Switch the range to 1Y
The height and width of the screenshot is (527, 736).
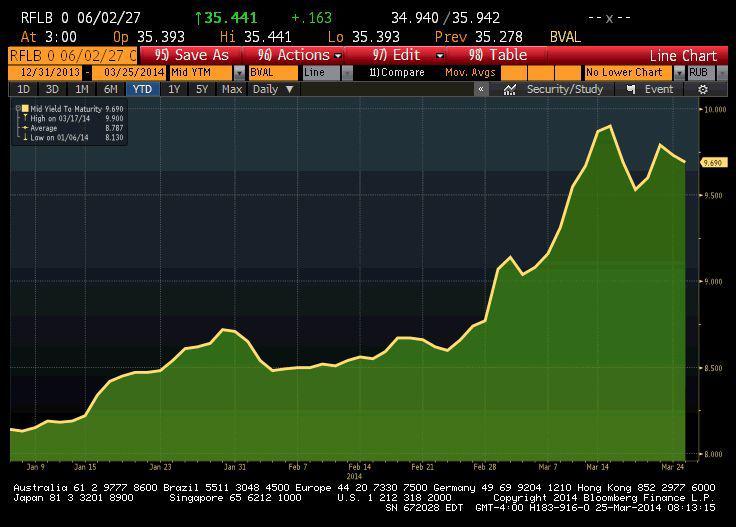174,89
